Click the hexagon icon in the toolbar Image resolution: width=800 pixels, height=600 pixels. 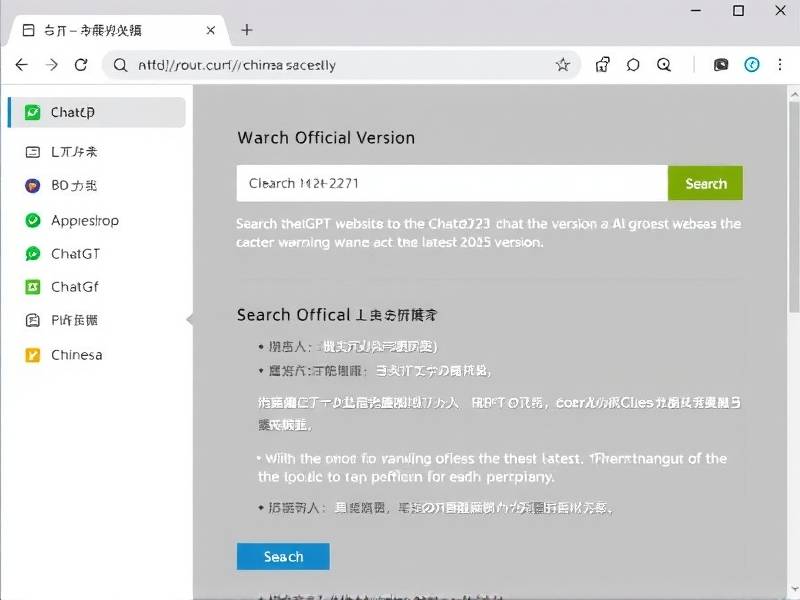[x=633, y=65]
